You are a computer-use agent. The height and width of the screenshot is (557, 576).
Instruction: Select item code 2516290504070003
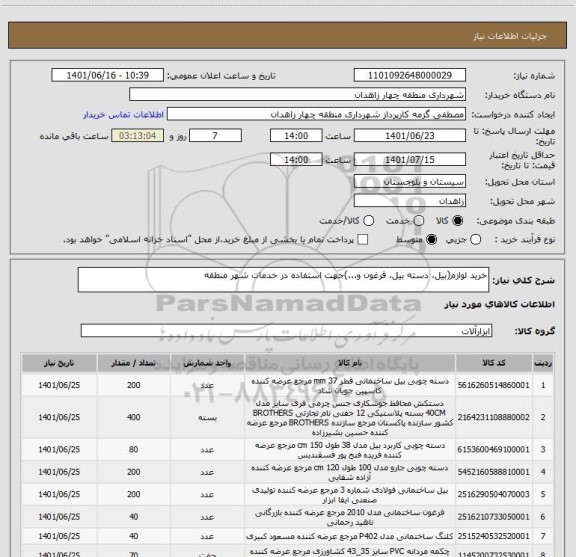[x=494, y=495]
